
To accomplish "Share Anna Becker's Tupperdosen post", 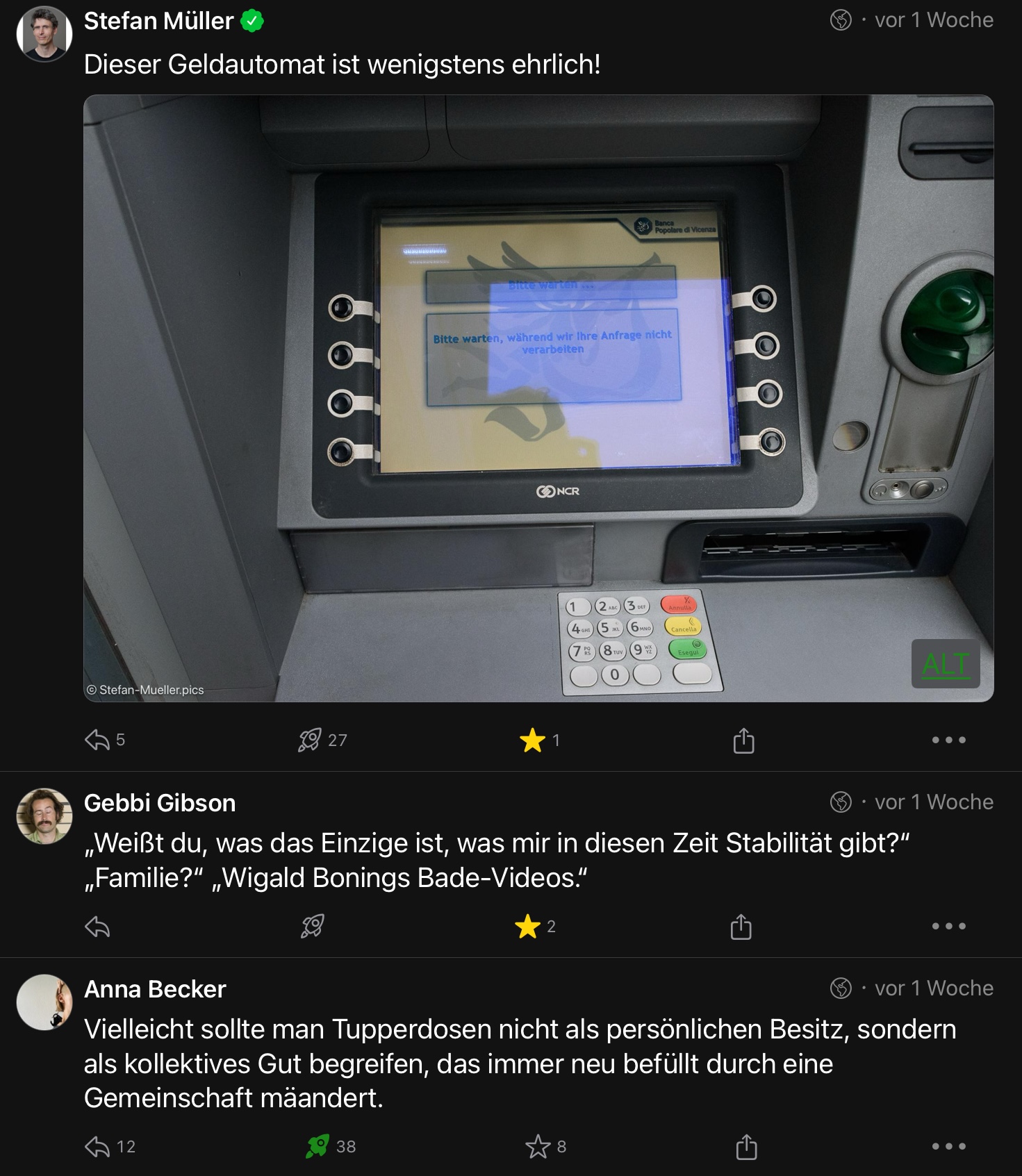I will point(746,1146).
